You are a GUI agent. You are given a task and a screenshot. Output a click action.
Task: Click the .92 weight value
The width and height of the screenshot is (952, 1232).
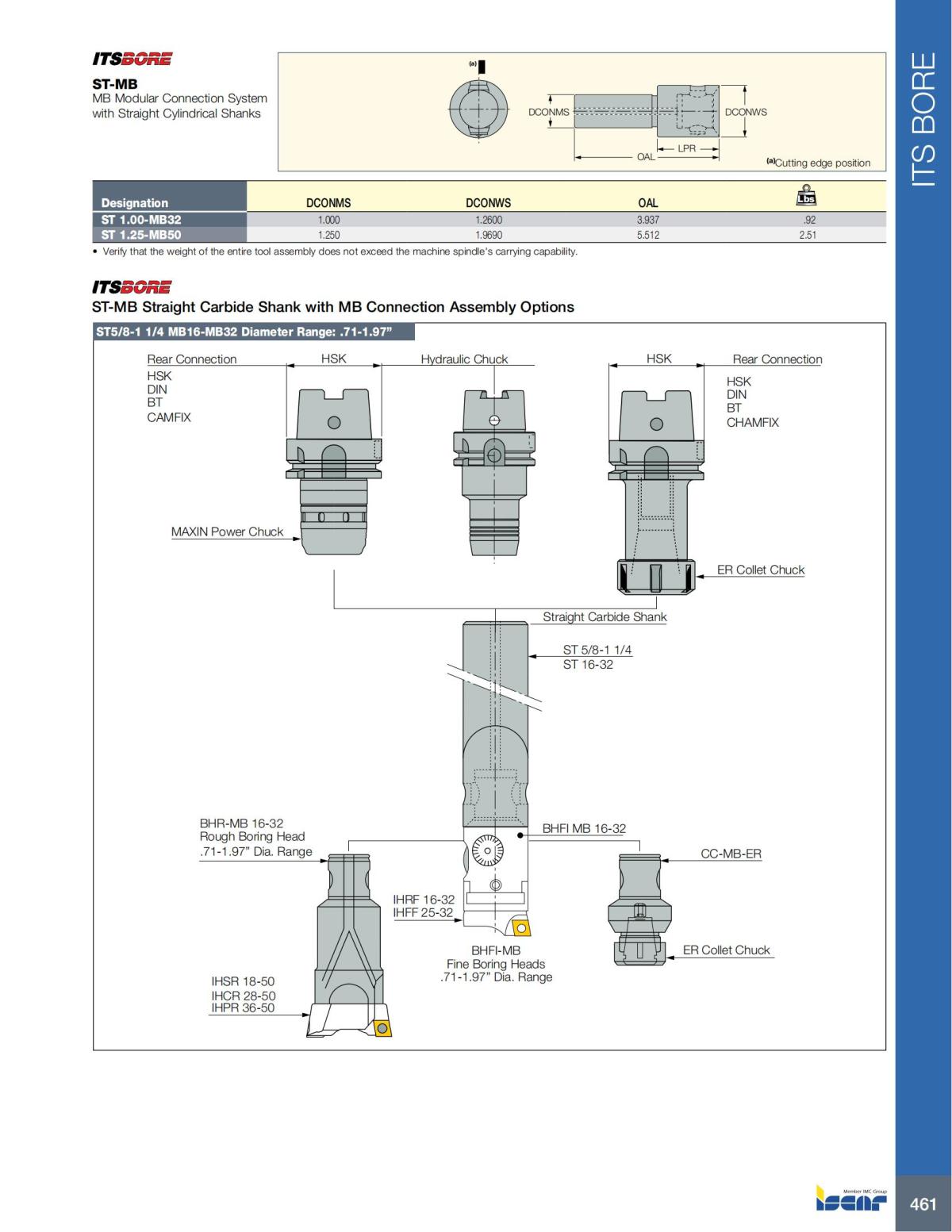808,221
